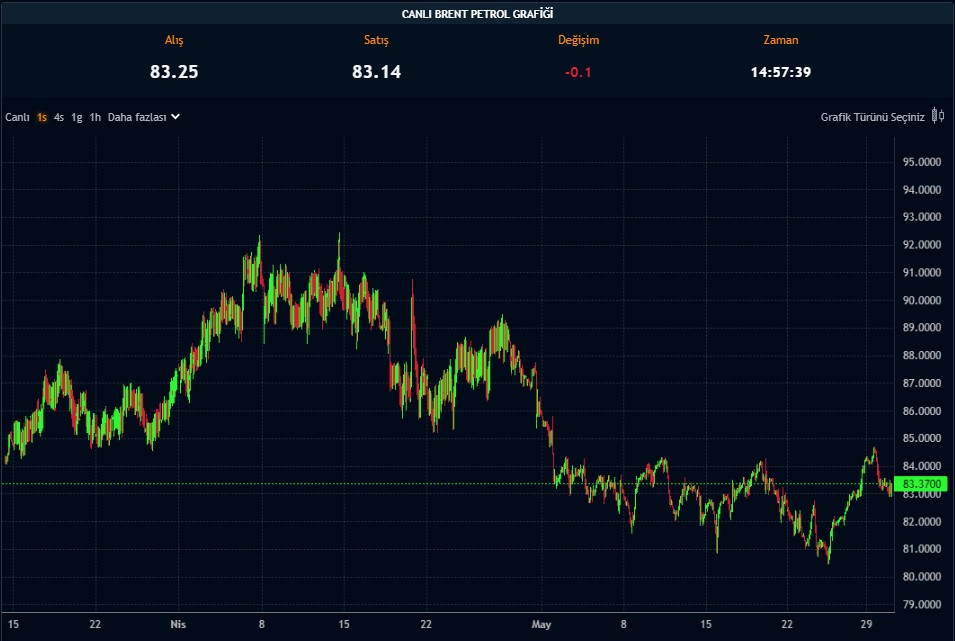
Task: Click the Nis label on time axis
Action: pyautogui.click(x=179, y=625)
